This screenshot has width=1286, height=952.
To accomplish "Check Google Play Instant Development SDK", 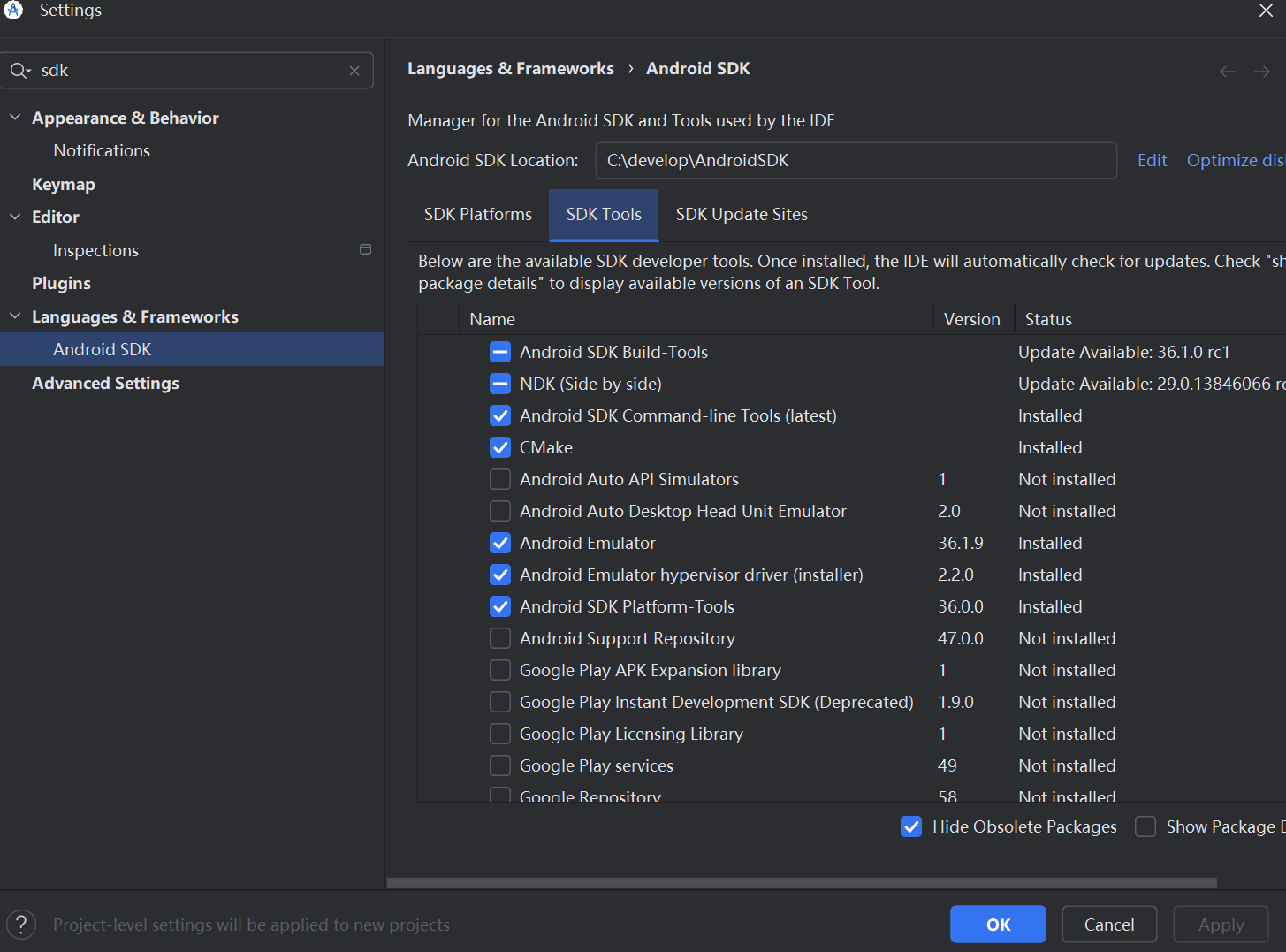I will (x=500, y=702).
